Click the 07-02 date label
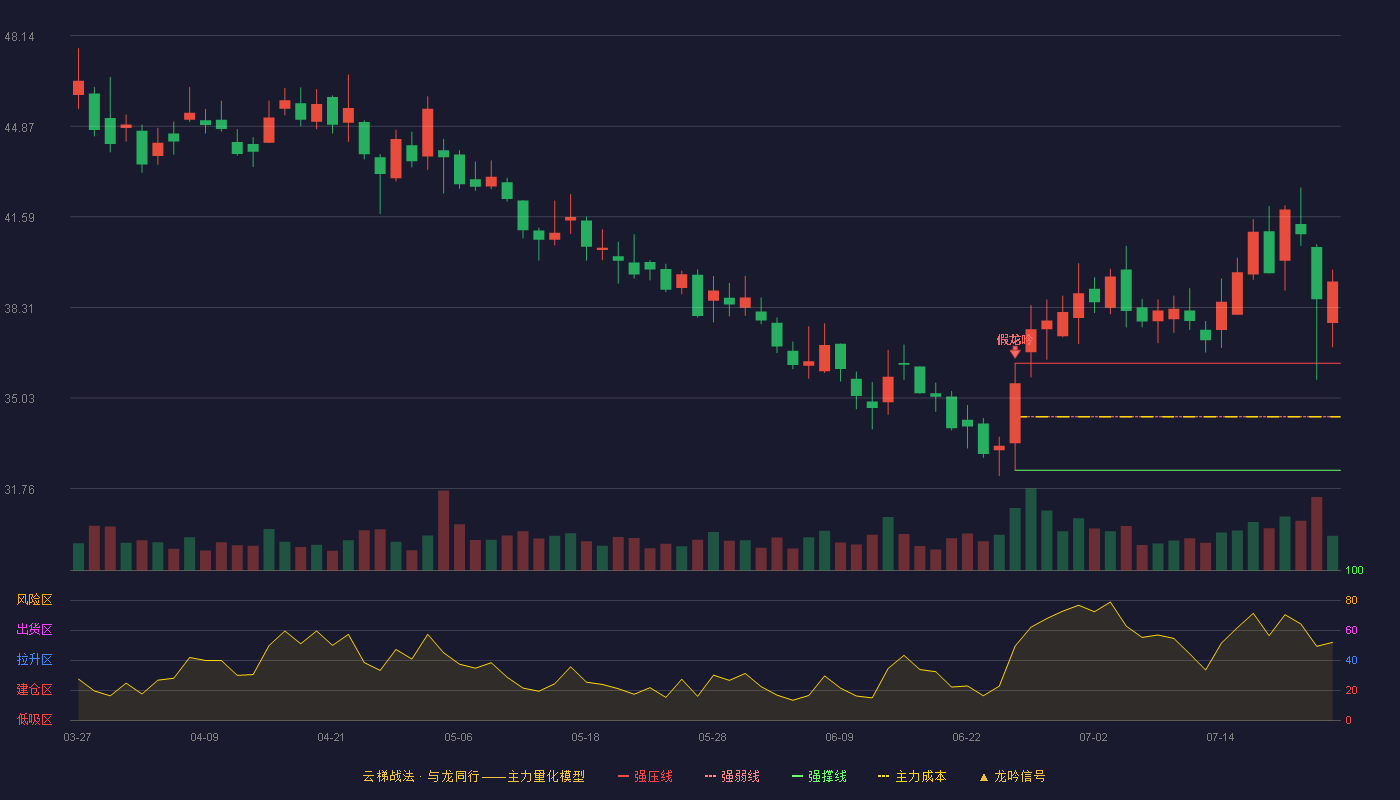 click(x=1093, y=737)
